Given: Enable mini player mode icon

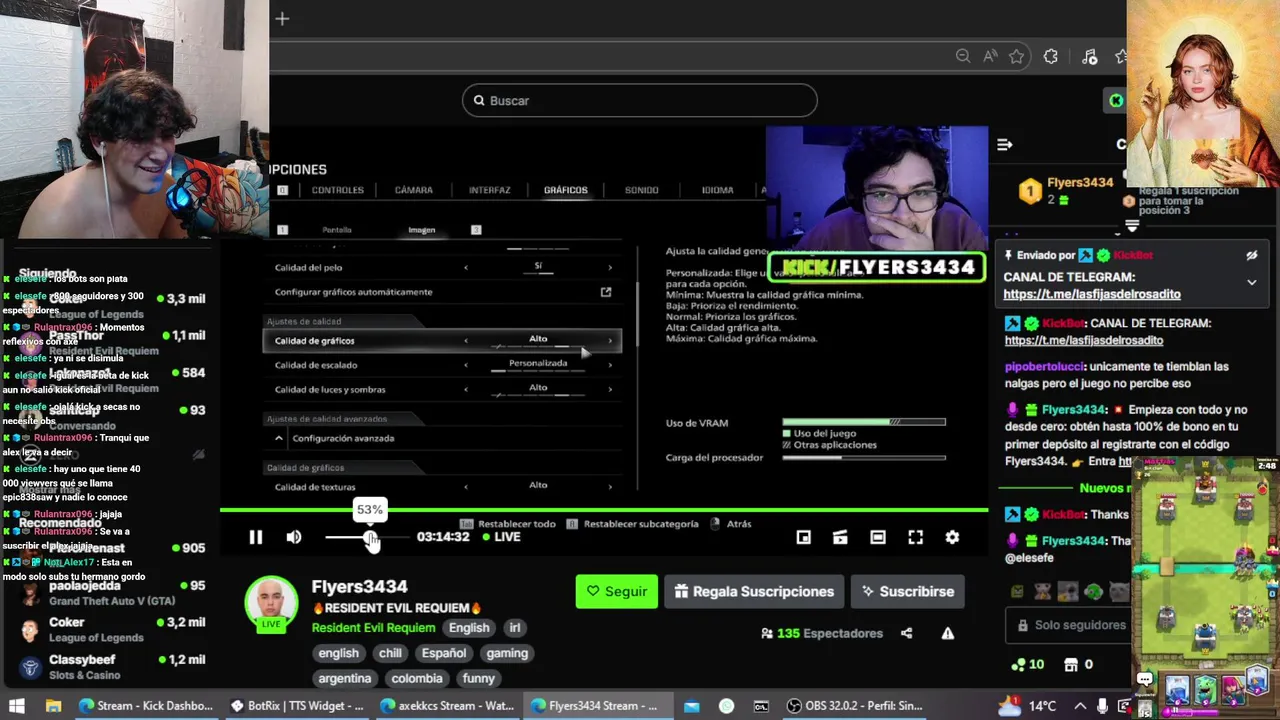Looking at the screenshot, I should pyautogui.click(x=803, y=537).
